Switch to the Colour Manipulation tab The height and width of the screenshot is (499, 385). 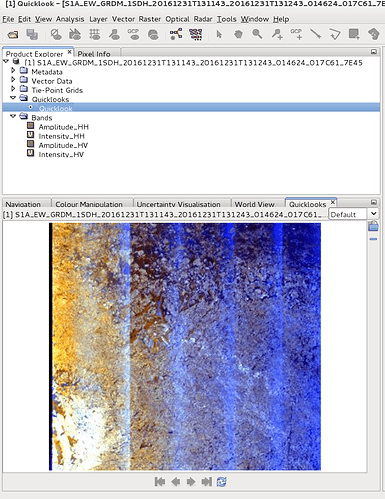click(x=89, y=204)
